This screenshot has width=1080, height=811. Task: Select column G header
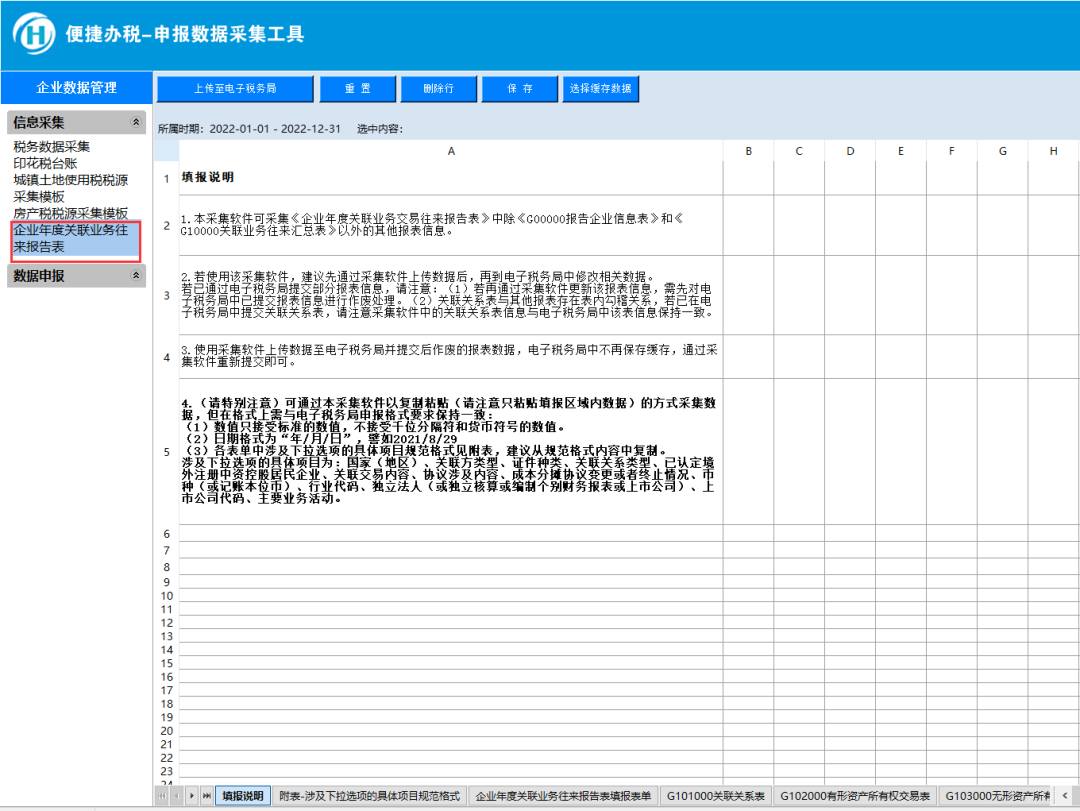pos(1002,151)
